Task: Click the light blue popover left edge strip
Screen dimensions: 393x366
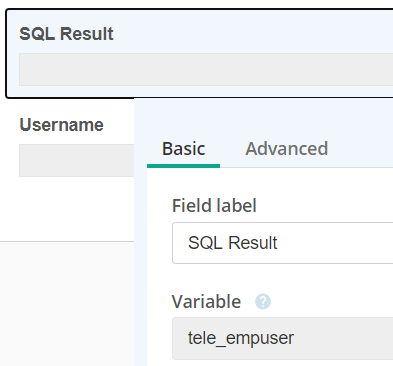Action: tap(140, 267)
